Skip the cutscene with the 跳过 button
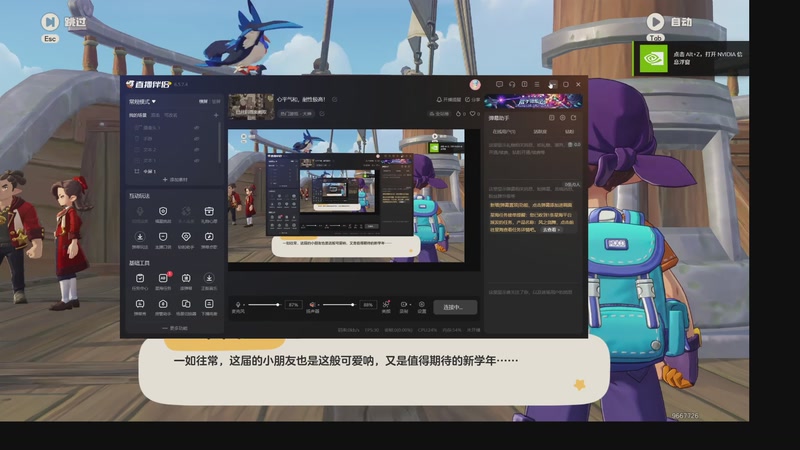Image resolution: width=800 pixels, height=450 pixels. [63, 22]
